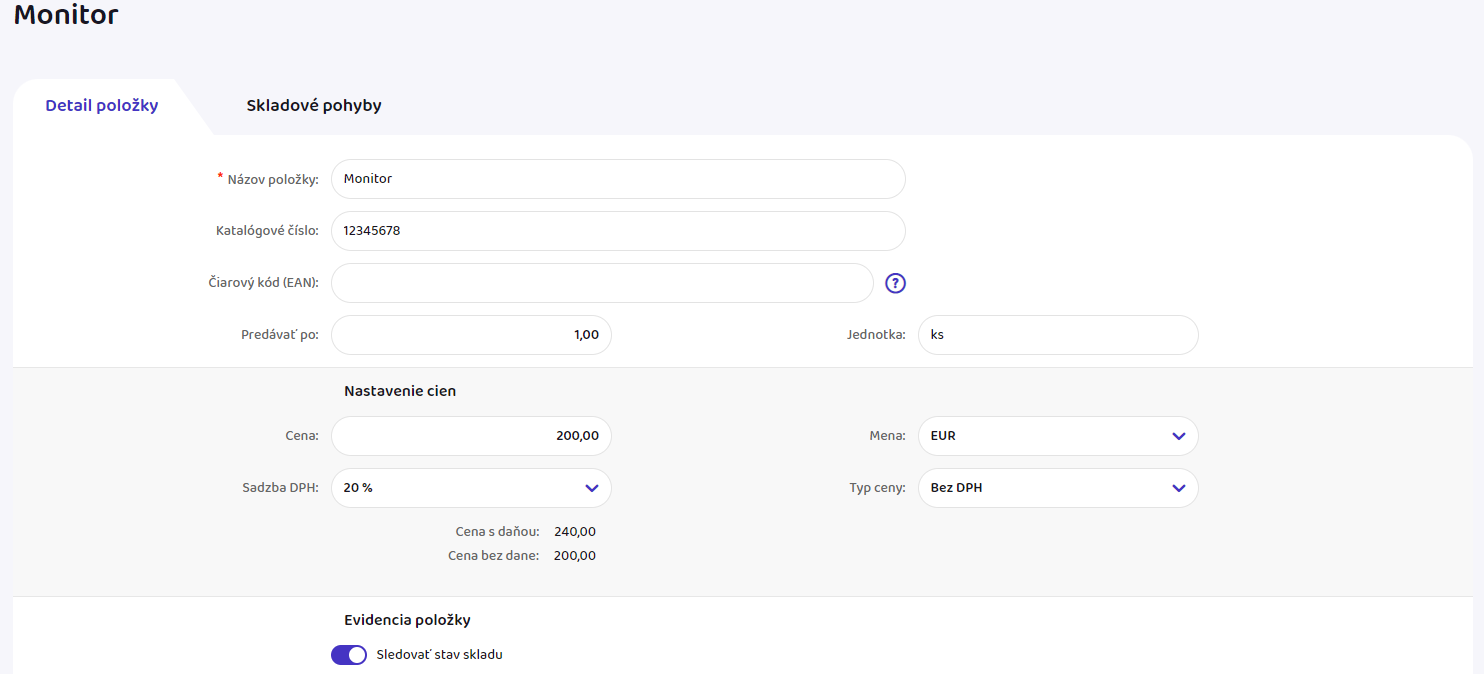Switch to the Skladové pohyby tab
Image resolution: width=1484 pixels, height=674 pixels.
[x=314, y=105]
